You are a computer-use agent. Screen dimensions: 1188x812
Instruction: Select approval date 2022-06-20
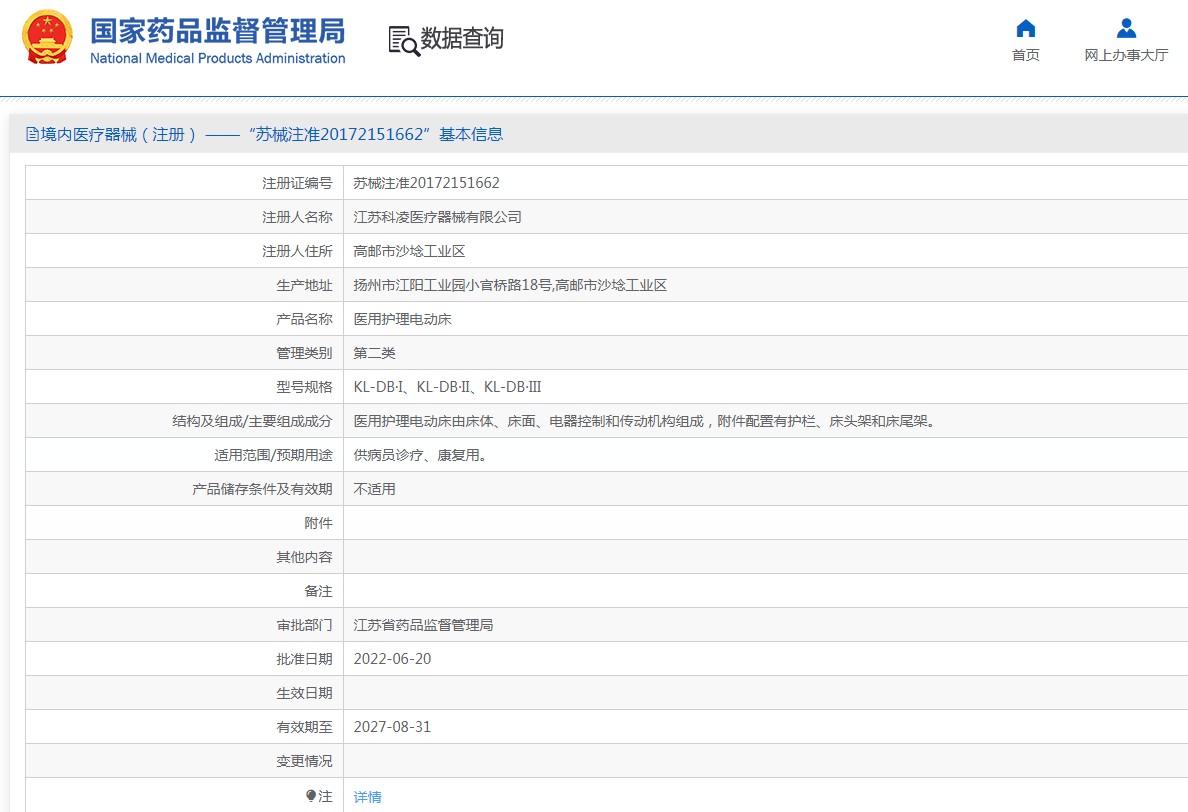(392, 659)
